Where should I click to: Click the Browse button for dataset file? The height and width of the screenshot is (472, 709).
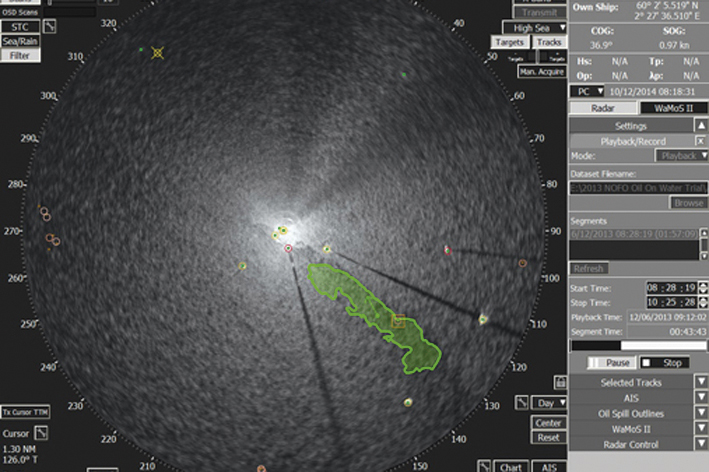[688, 202]
